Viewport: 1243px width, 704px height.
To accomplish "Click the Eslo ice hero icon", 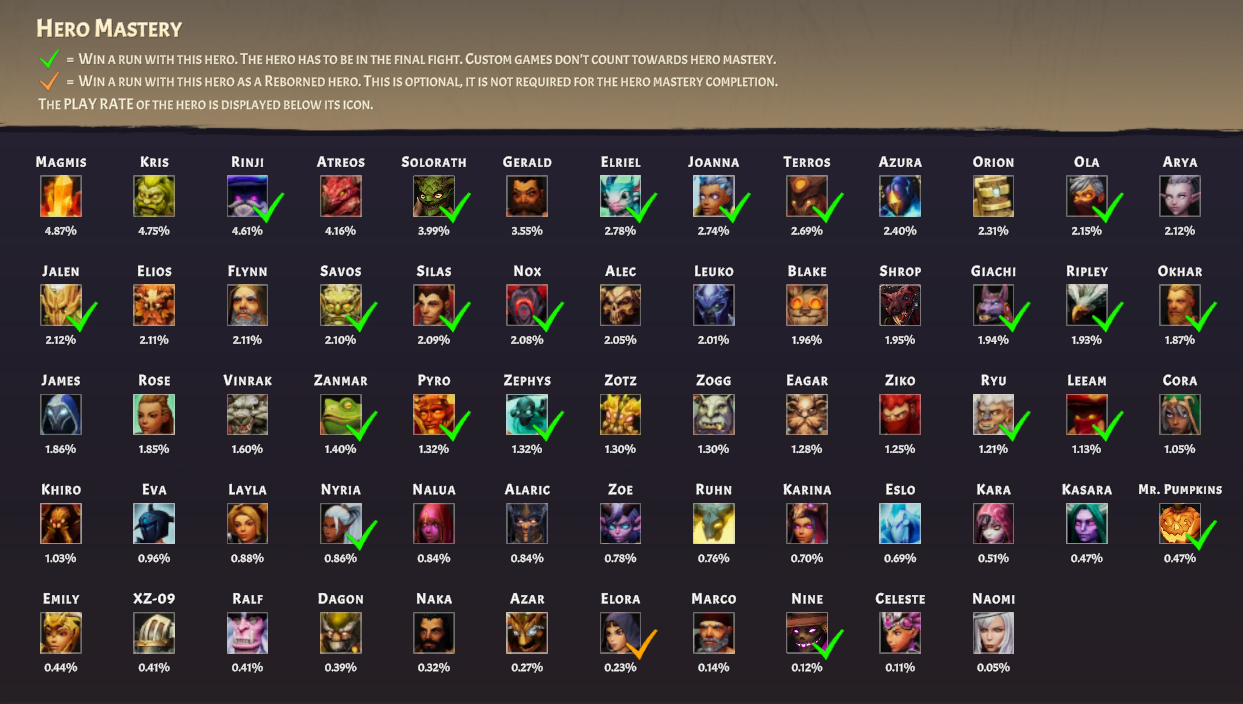I will (900, 523).
